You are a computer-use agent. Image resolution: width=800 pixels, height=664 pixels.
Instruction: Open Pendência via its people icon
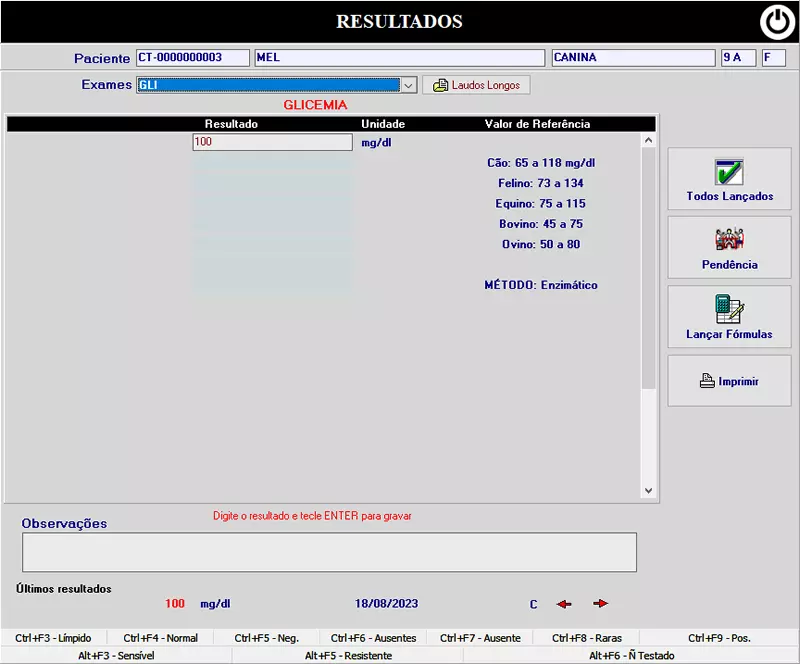pos(729,240)
